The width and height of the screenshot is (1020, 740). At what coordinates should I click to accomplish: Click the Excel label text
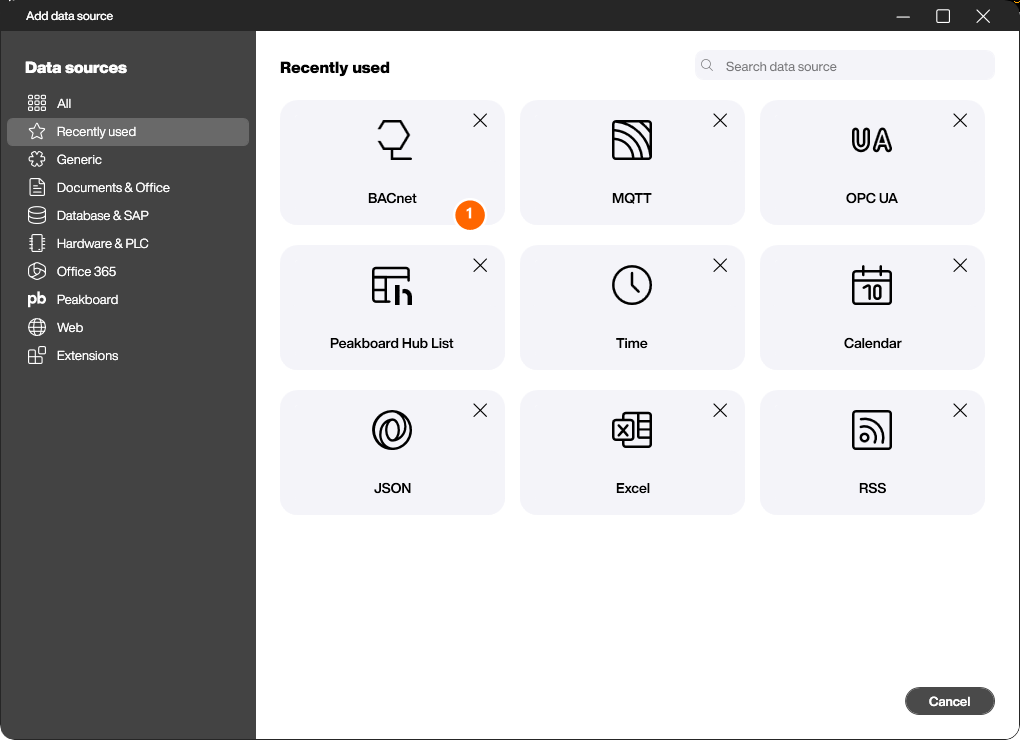(x=632, y=488)
